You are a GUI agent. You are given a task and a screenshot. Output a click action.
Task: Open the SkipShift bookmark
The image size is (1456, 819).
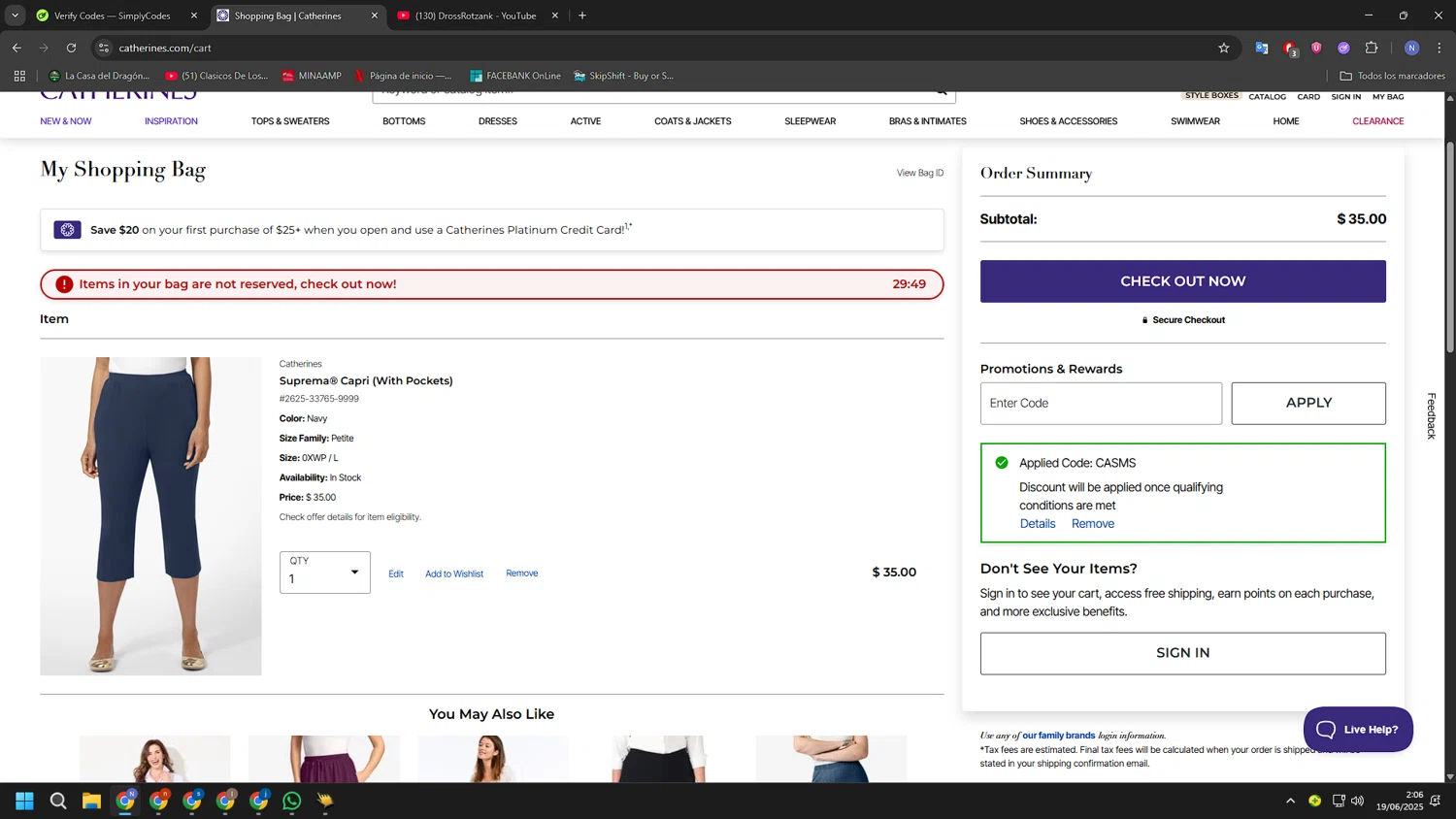click(x=623, y=76)
